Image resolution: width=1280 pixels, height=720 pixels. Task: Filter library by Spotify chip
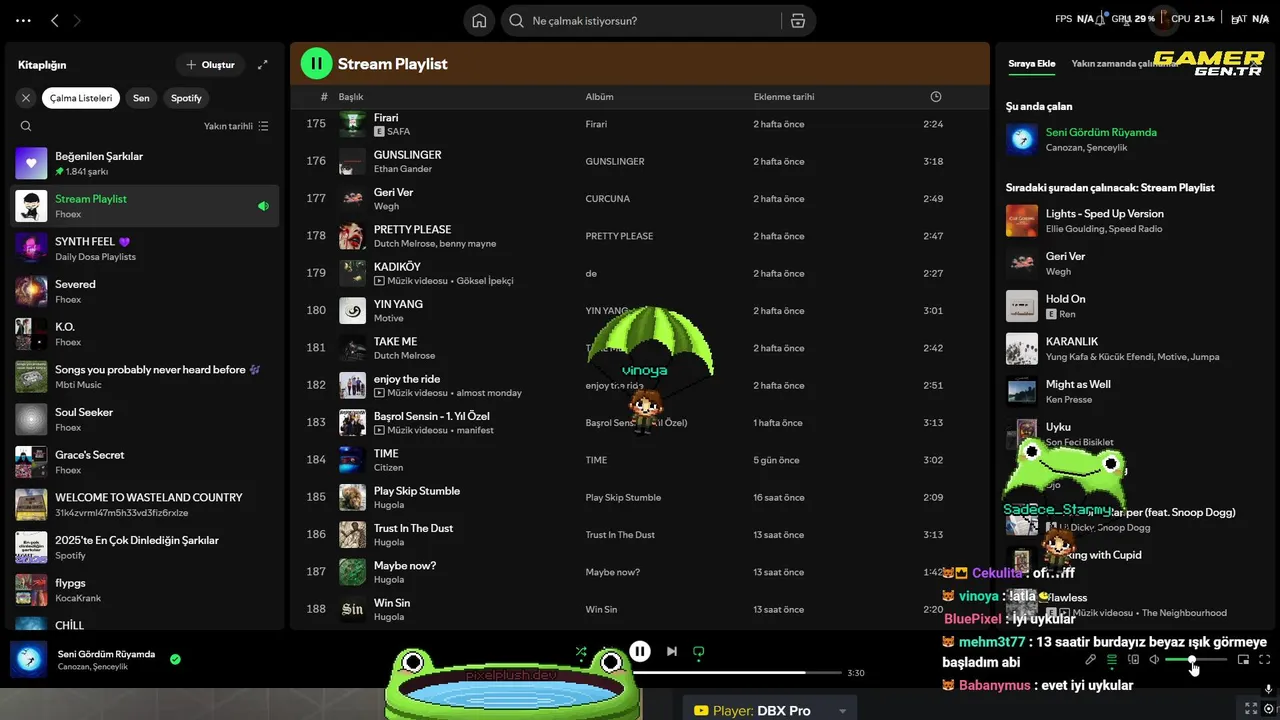coord(186,98)
